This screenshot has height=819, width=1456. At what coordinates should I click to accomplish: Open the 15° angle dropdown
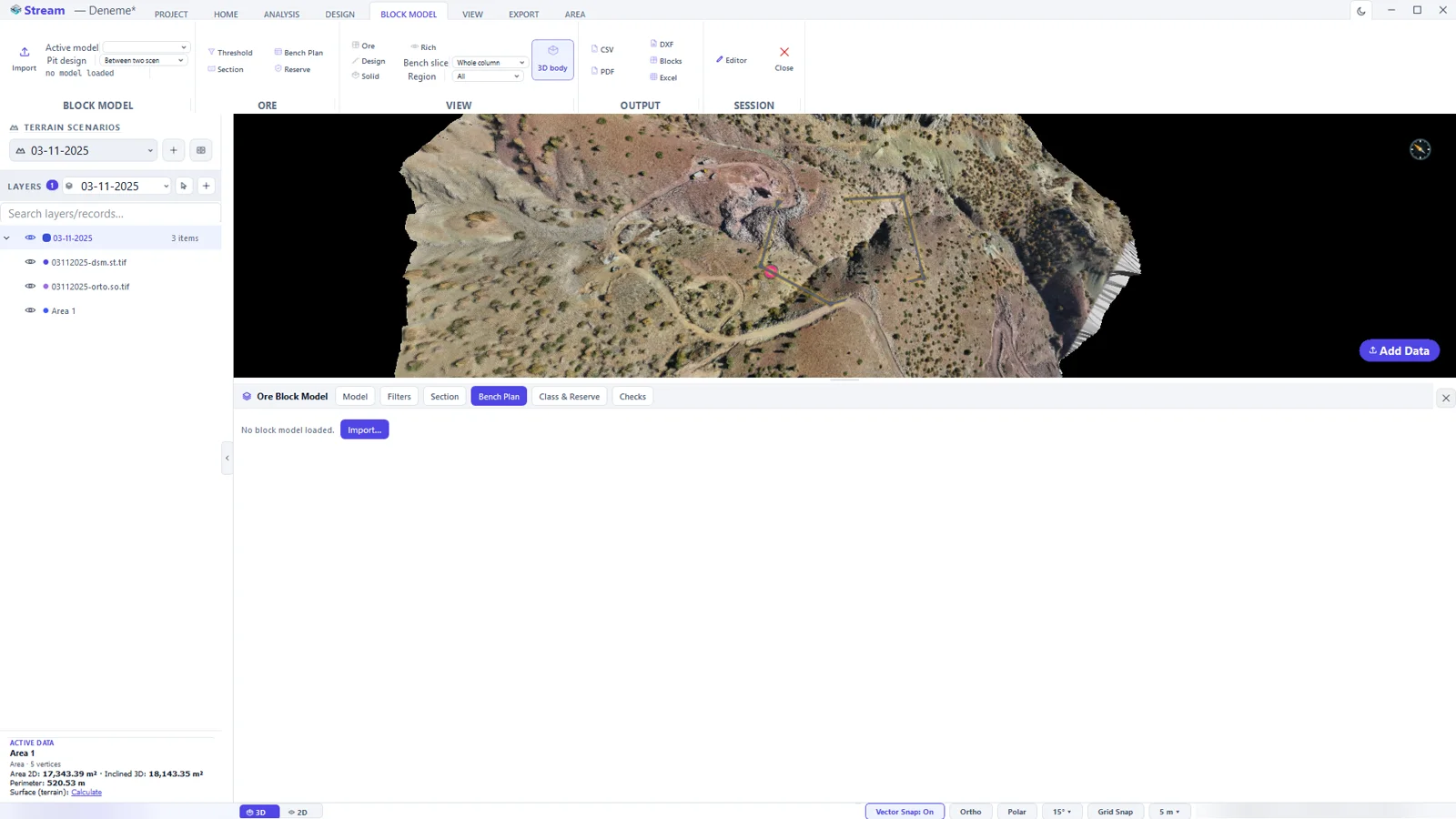(1062, 812)
